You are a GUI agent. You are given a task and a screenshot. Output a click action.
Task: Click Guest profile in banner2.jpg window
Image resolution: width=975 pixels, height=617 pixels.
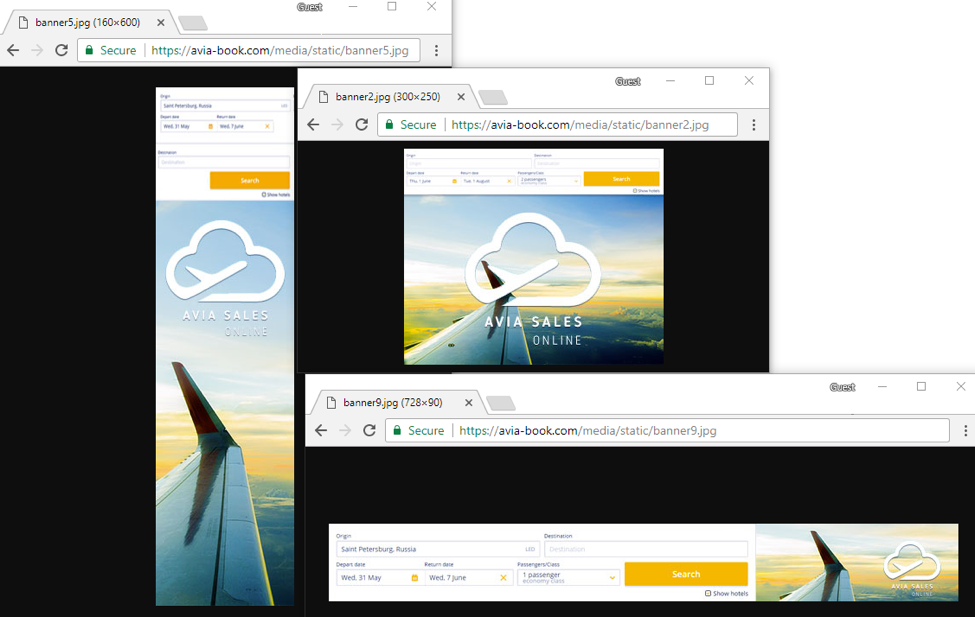pos(628,81)
